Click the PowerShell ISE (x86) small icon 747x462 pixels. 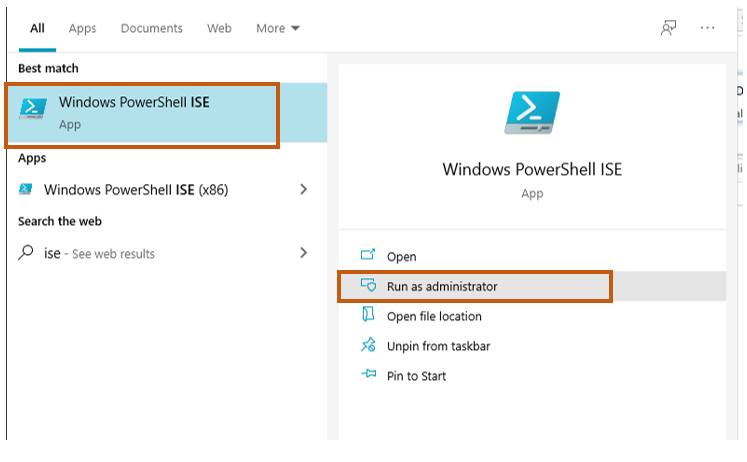(x=26, y=189)
